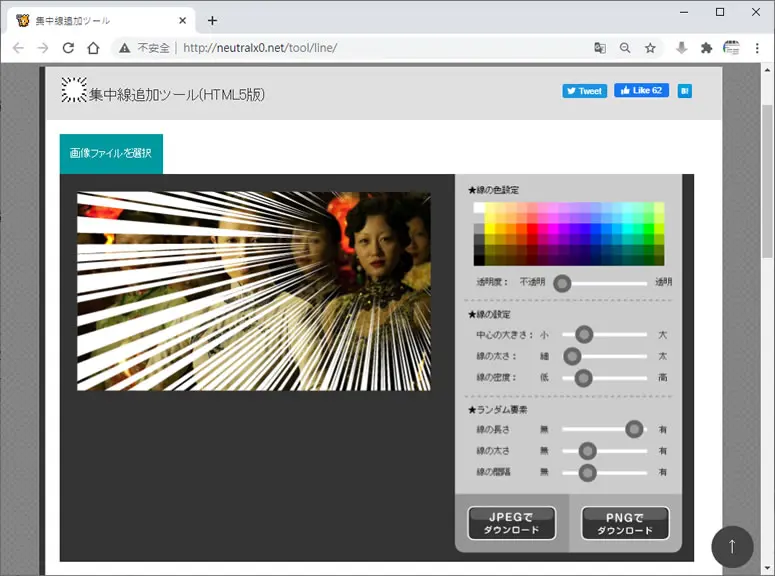Open Chrome three-dot menu
The width and height of the screenshot is (775, 576).
coord(757,48)
